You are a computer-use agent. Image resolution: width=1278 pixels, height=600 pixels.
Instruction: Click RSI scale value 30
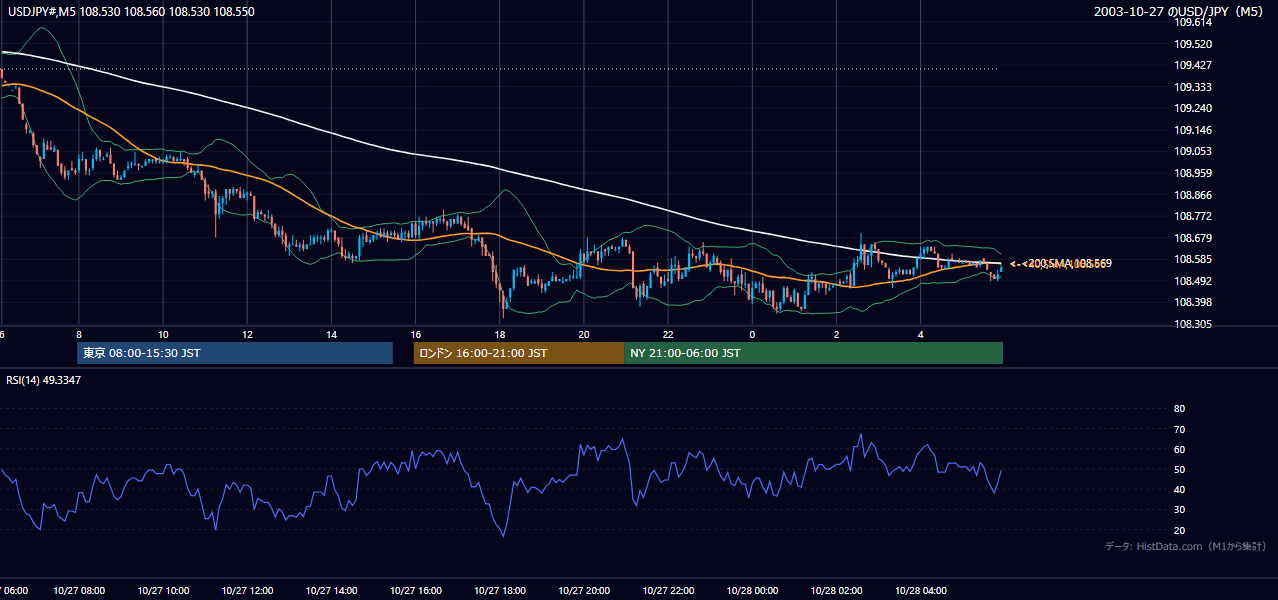click(x=1179, y=510)
